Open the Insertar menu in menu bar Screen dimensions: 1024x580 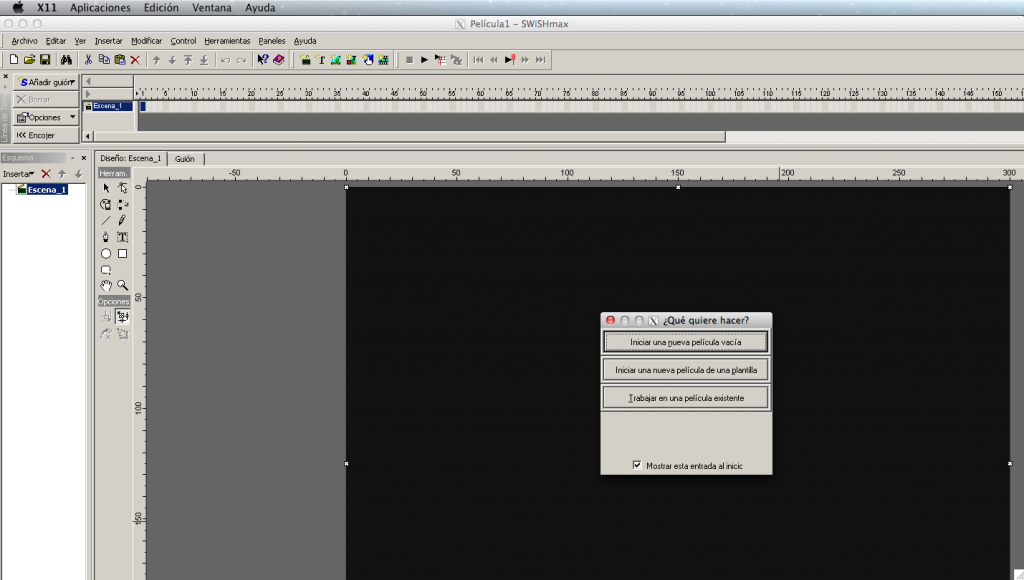108,40
